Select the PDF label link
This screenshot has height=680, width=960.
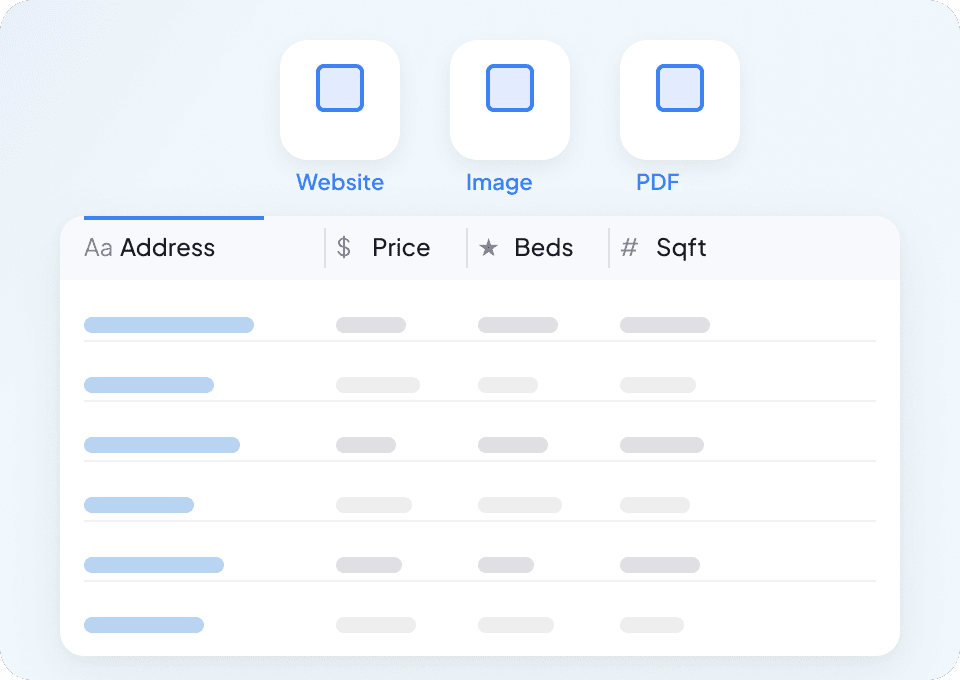tap(658, 183)
